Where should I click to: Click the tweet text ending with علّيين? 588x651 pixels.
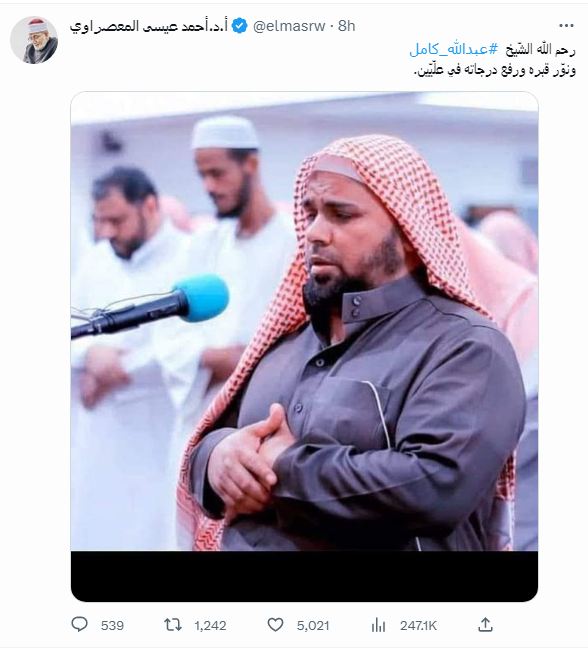(495, 71)
